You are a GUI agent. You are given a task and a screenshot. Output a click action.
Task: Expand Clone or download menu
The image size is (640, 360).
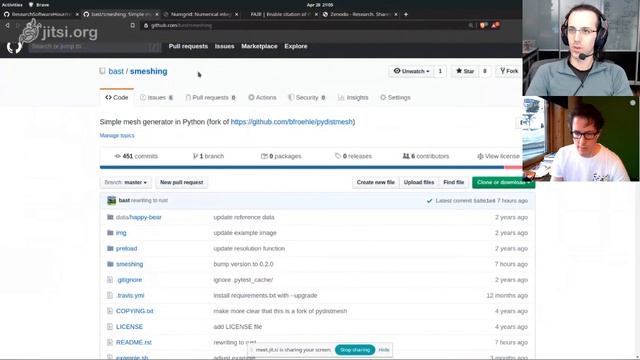point(503,182)
